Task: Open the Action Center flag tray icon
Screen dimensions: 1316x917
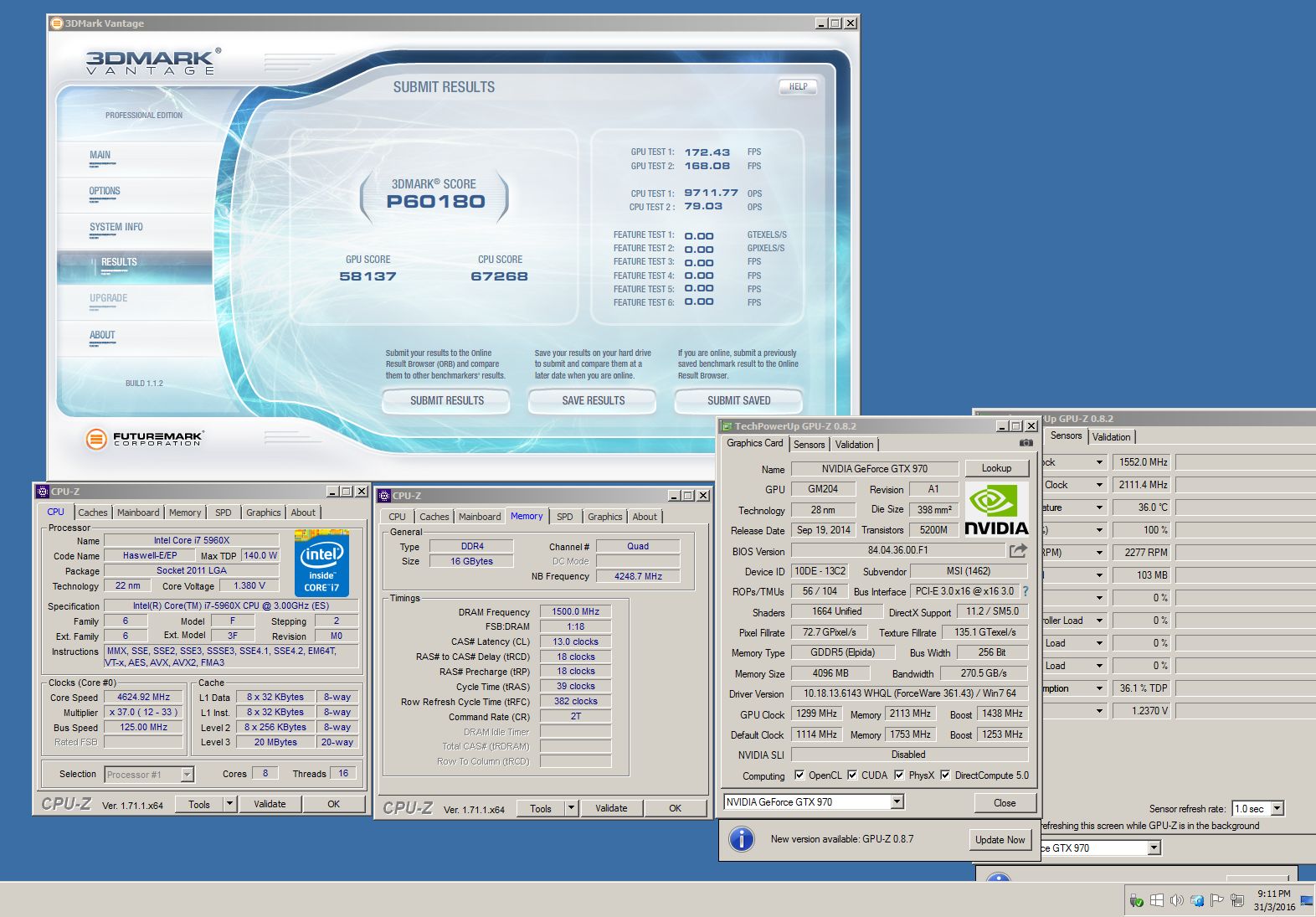Action: coord(1216,901)
